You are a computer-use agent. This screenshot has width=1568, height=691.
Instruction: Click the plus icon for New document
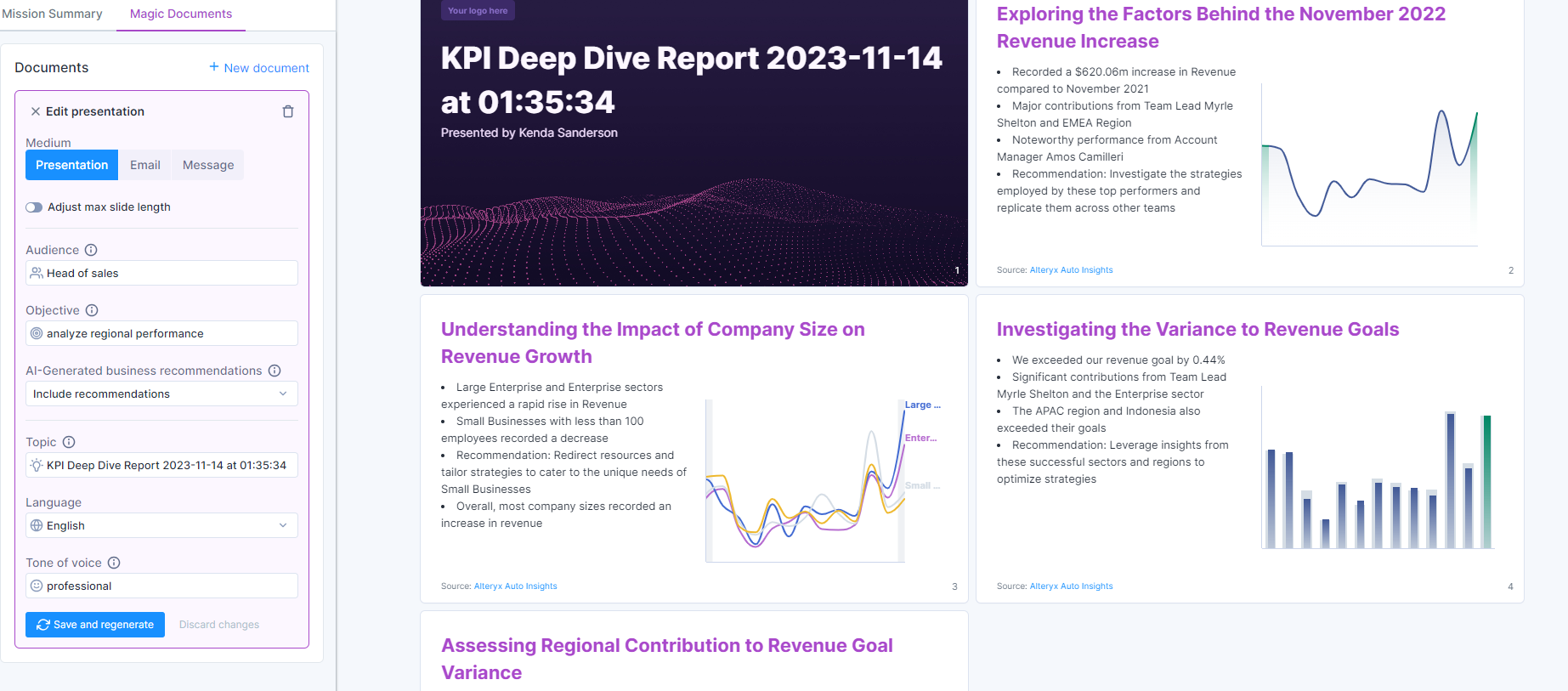214,67
